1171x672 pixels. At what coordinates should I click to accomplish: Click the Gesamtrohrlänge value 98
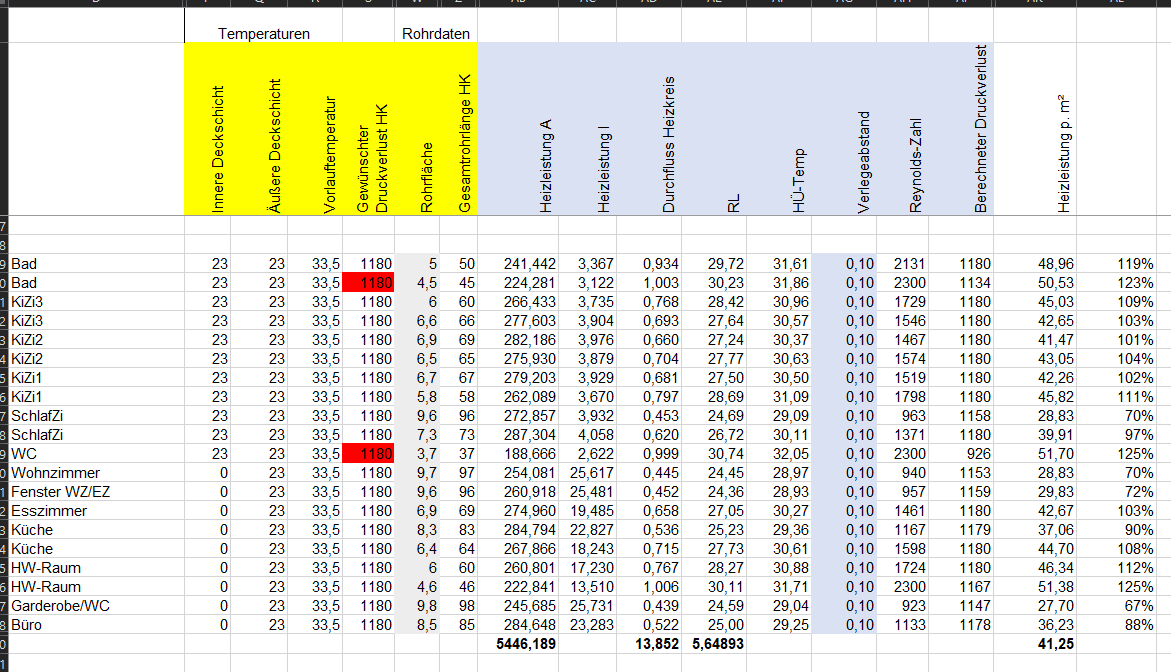[459, 606]
